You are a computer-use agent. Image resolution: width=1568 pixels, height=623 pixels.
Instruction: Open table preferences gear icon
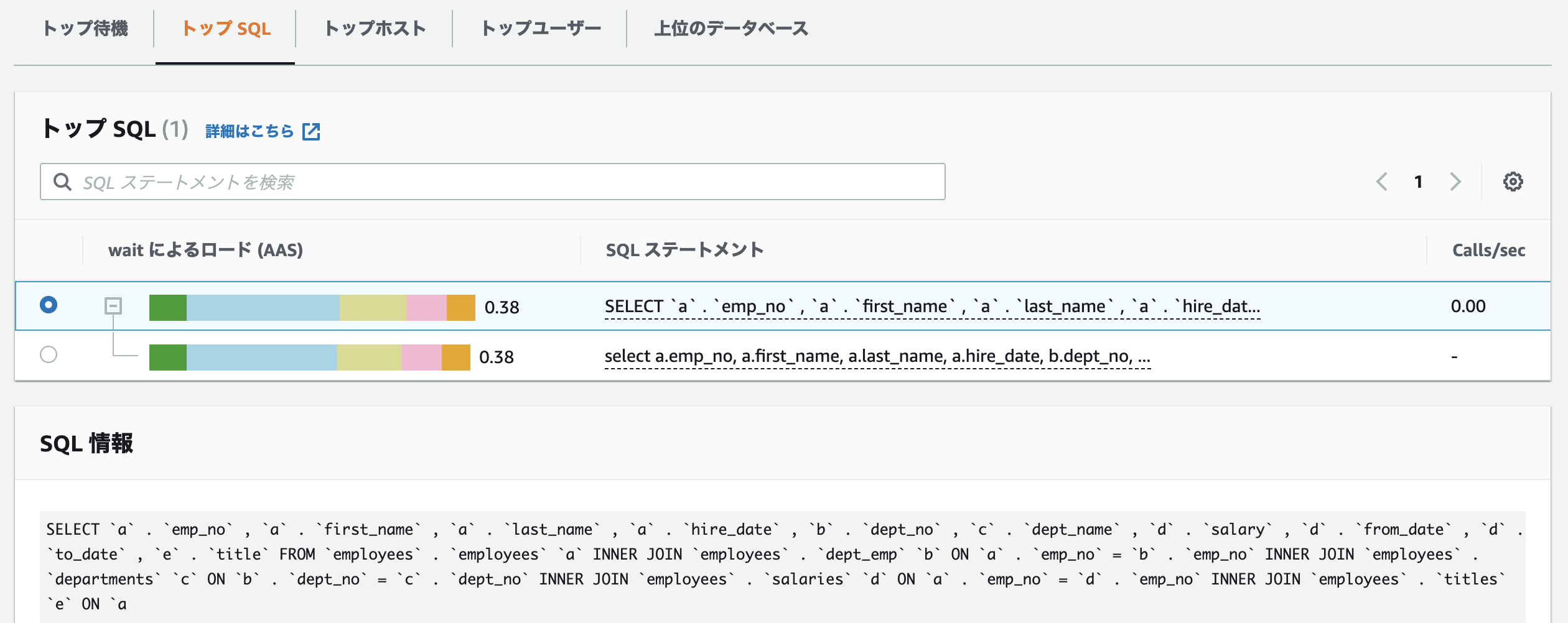1513,182
